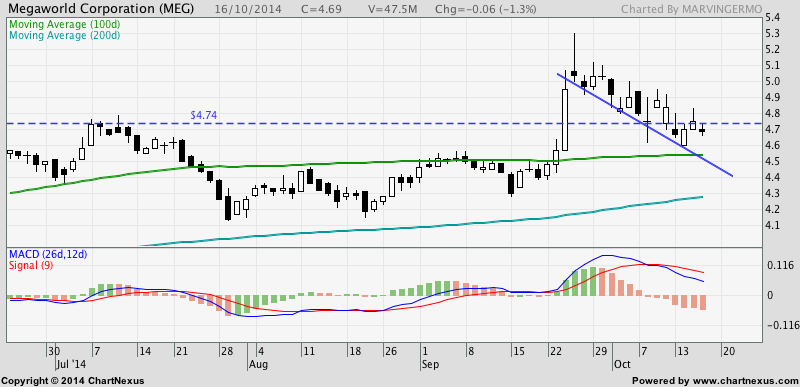
Task: Click the tall spike candle reaching 5.3
Action: [x=574, y=56]
